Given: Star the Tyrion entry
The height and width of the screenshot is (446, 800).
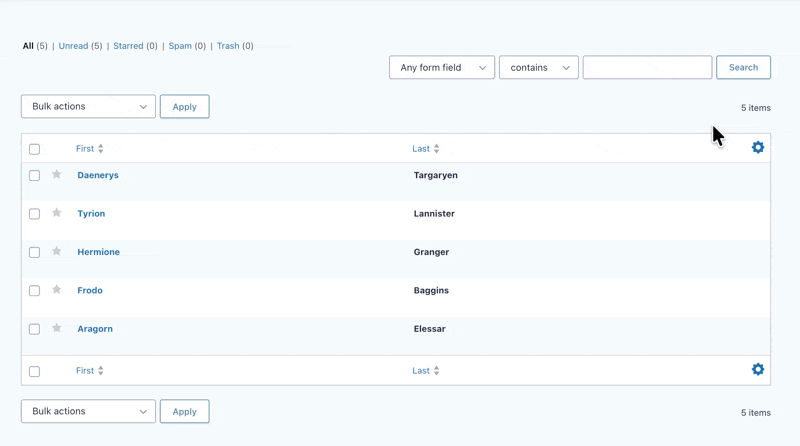Looking at the screenshot, I should pyautogui.click(x=57, y=213).
